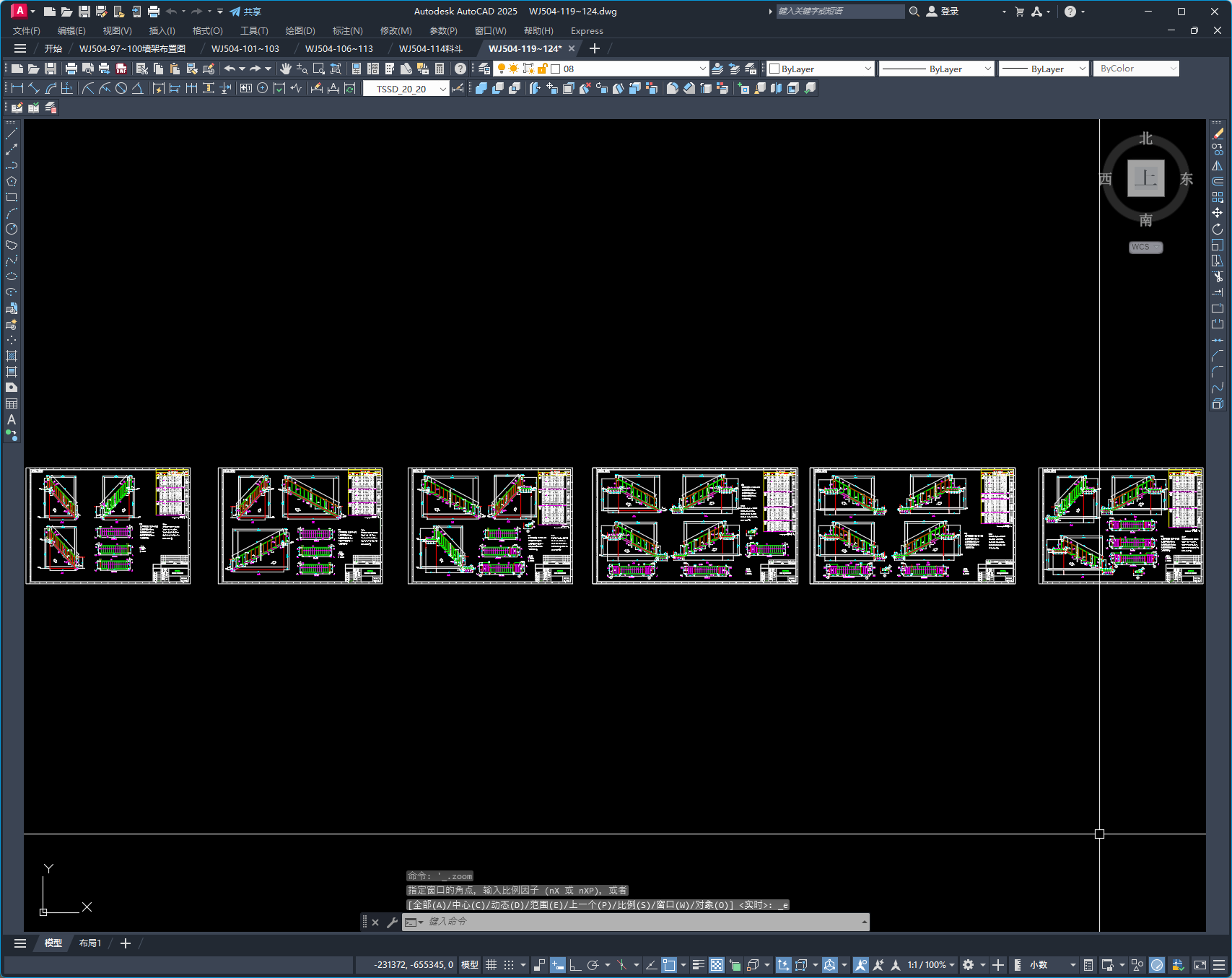Viewport: 1232px width, 978px height.
Task: Click the ByLayer color square swatch
Action: pos(774,69)
